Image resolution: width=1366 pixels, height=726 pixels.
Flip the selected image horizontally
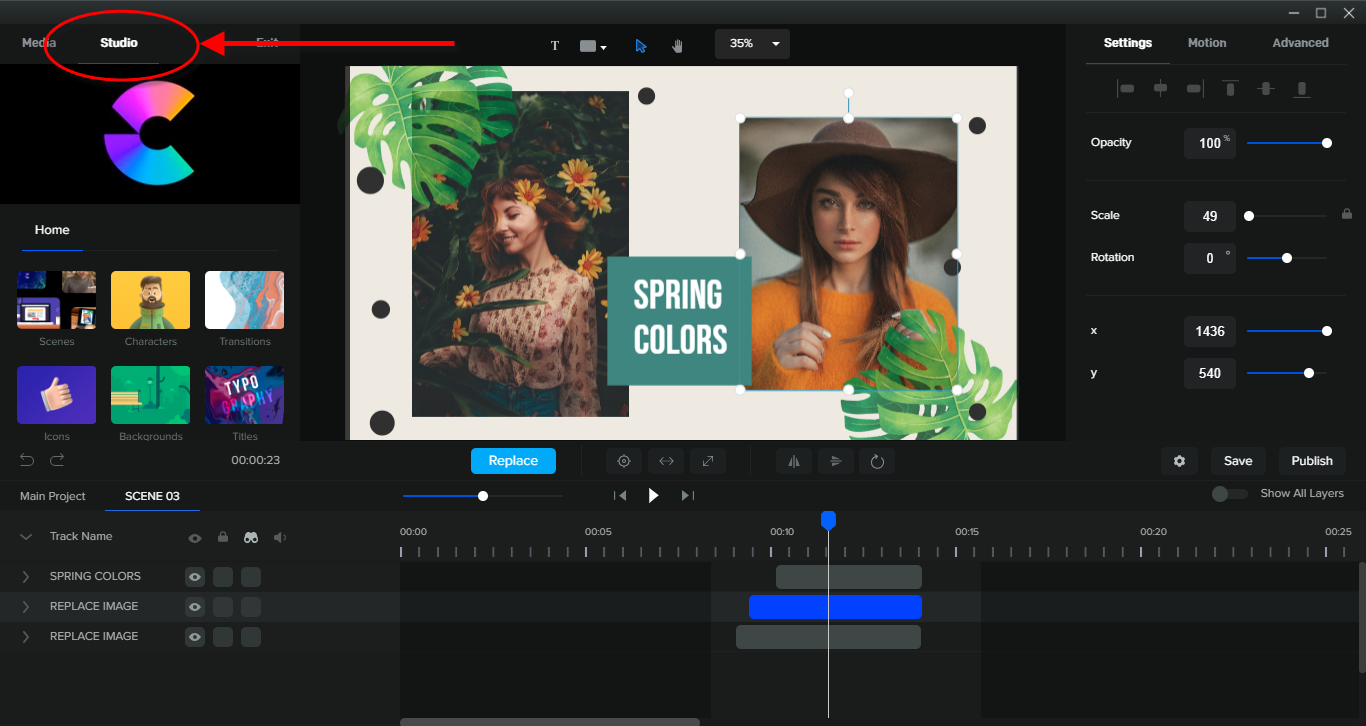point(794,461)
